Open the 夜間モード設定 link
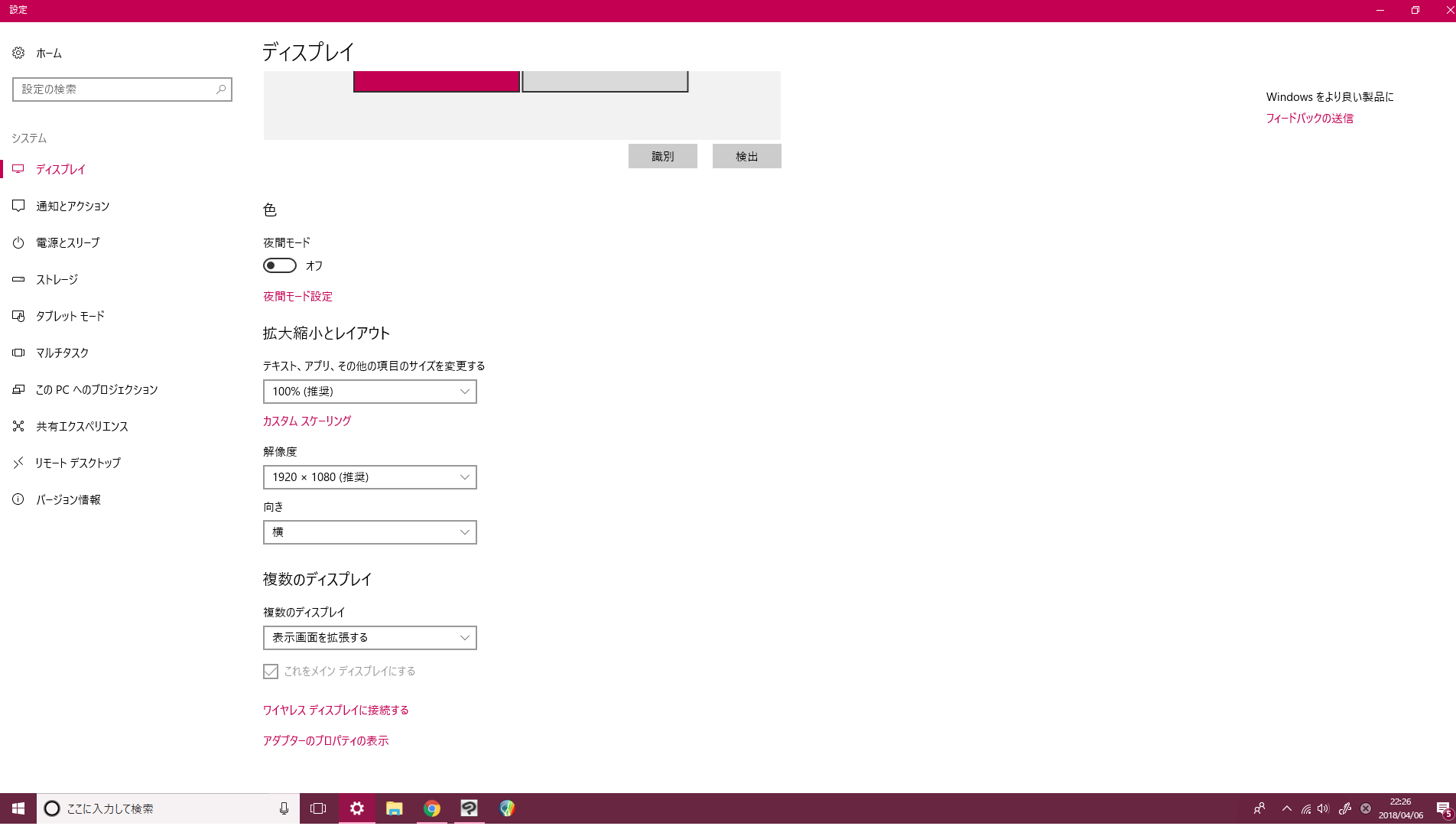Image resolution: width=1456 pixels, height=826 pixels. 298,296
